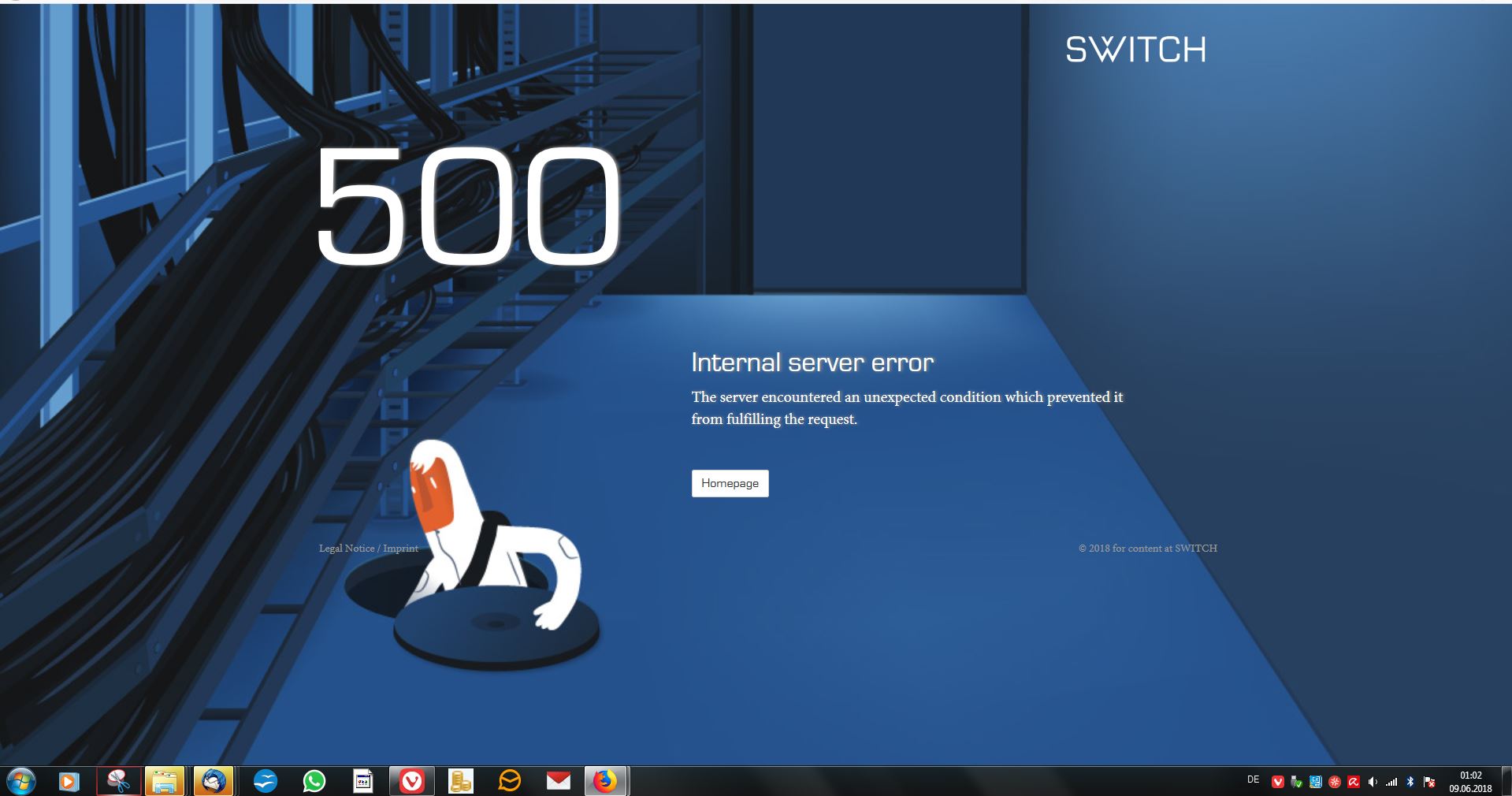Open the volume speaker icon in the tray
The image size is (1512, 796).
point(1373,782)
